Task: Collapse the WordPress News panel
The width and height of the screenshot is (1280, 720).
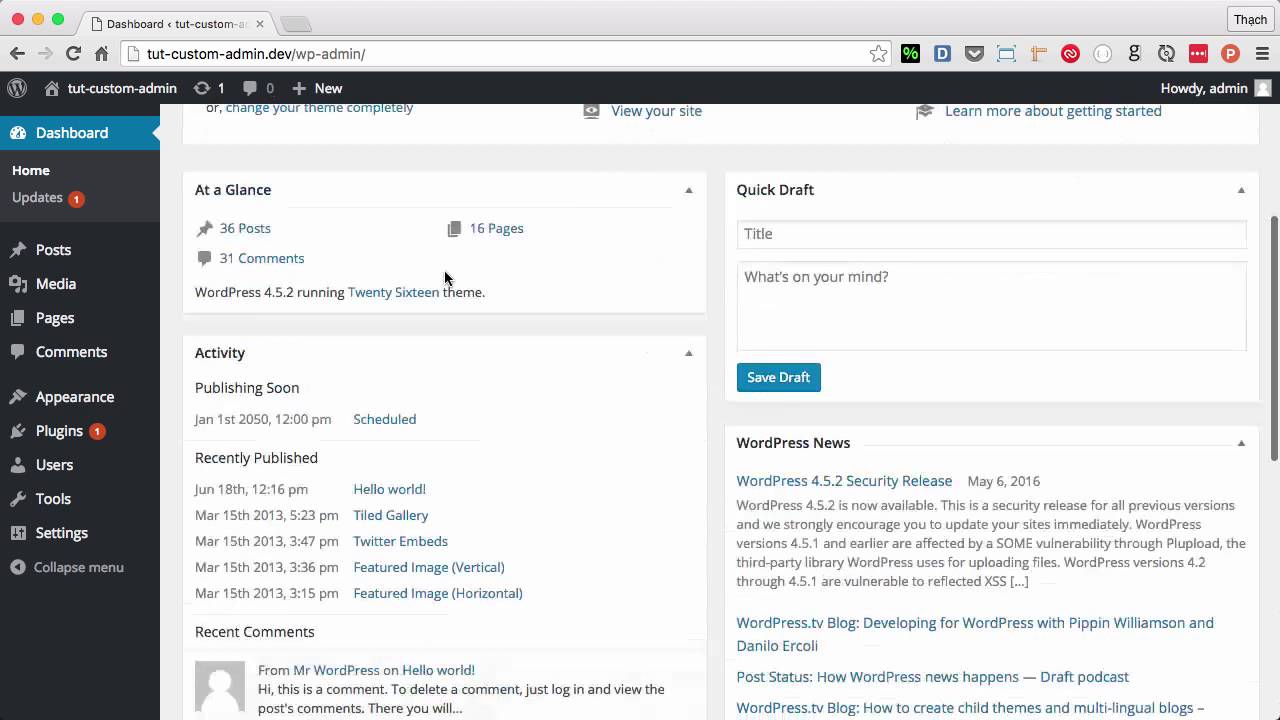Action: (x=1241, y=443)
